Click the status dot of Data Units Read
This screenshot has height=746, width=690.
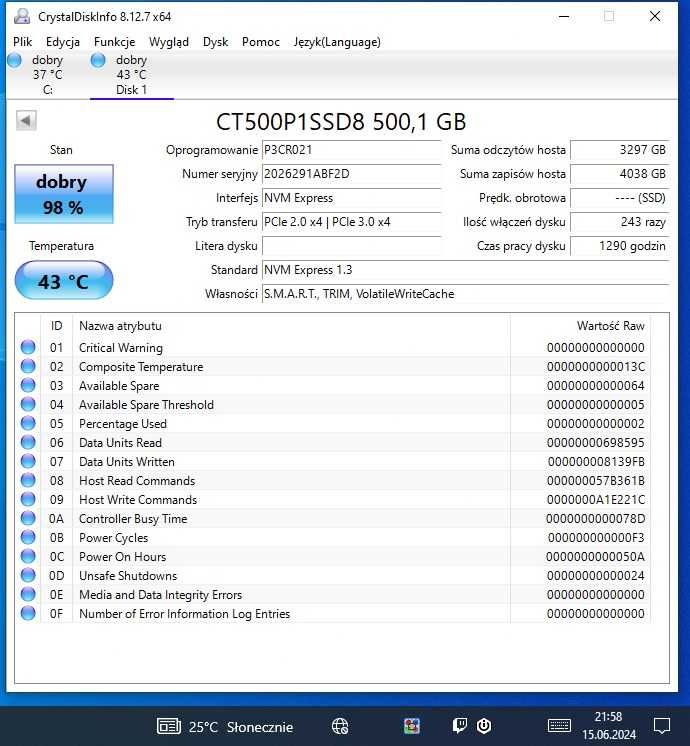(x=28, y=442)
